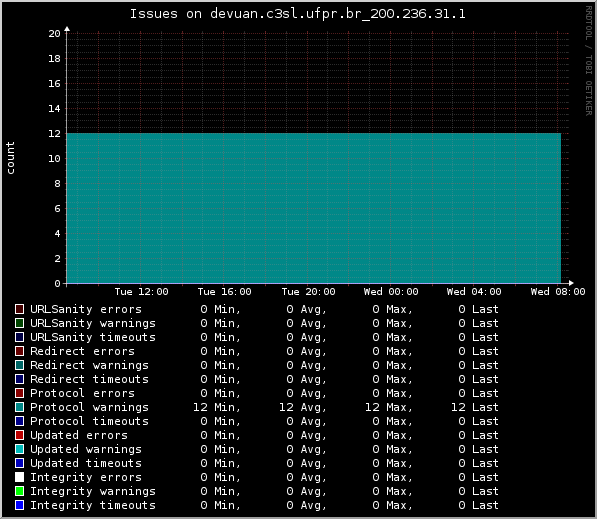The image size is (597, 519).
Task: Click the Wed 00:00 time axis label
Action: pos(391,292)
